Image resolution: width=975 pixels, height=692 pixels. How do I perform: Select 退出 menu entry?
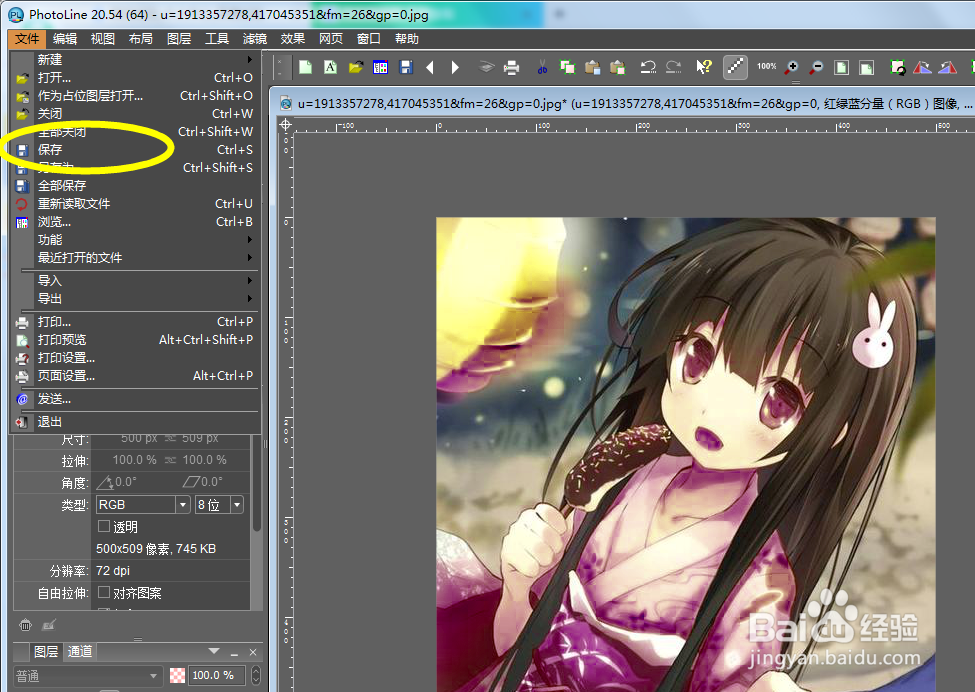135,422
